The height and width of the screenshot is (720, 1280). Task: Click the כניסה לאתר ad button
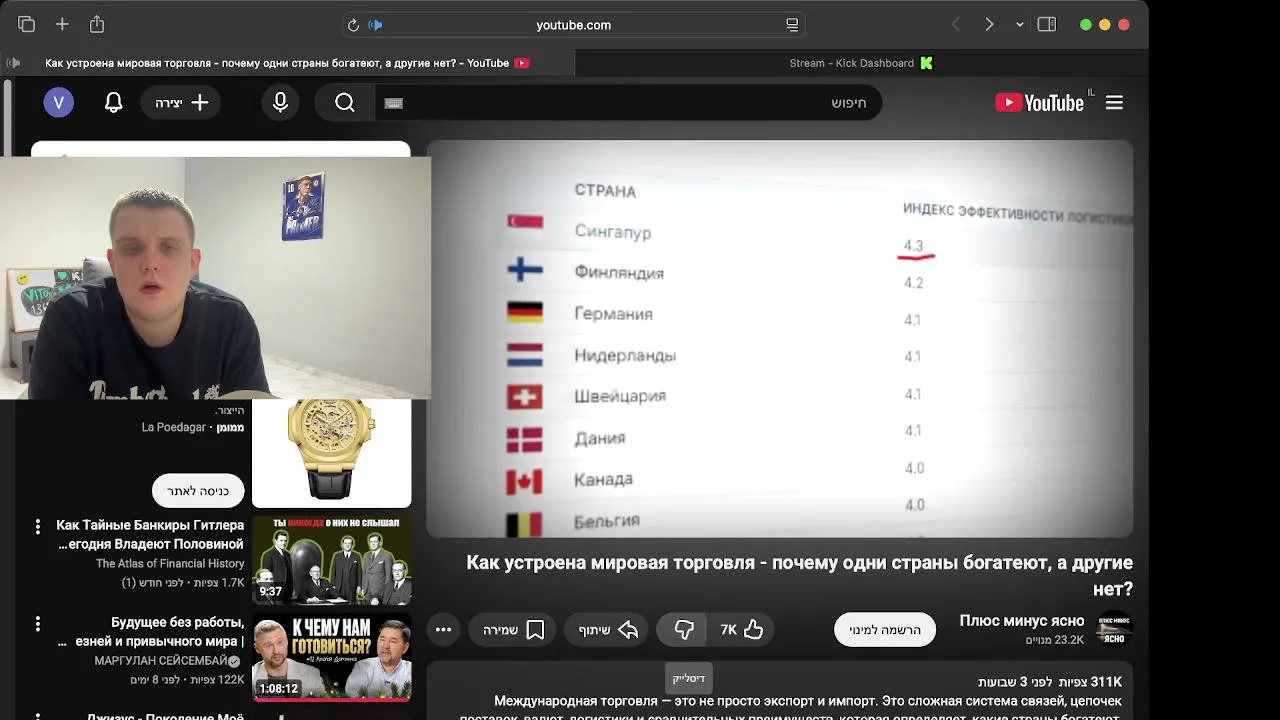tap(198, 491)
